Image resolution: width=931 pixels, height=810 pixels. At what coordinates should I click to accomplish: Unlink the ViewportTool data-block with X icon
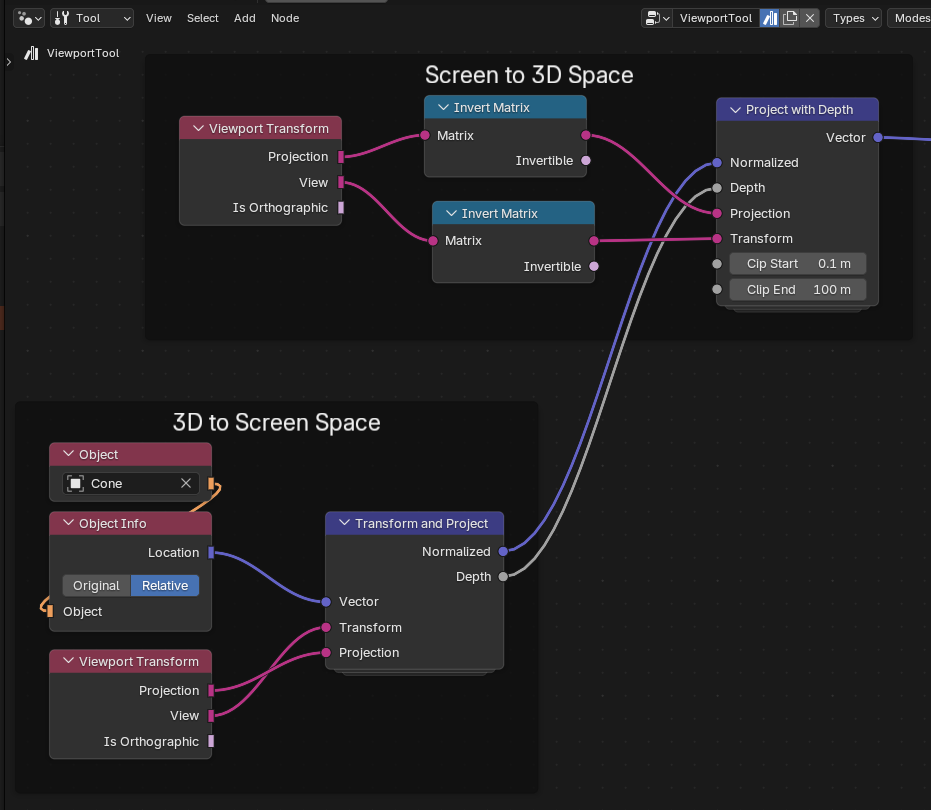pos(810,18)
